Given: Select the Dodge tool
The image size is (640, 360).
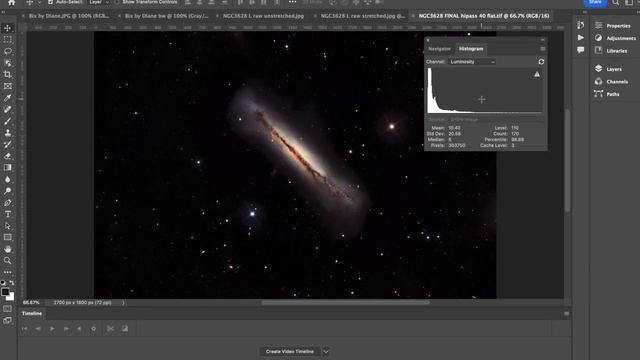Looking at the screenshot, I should point(7,191).
